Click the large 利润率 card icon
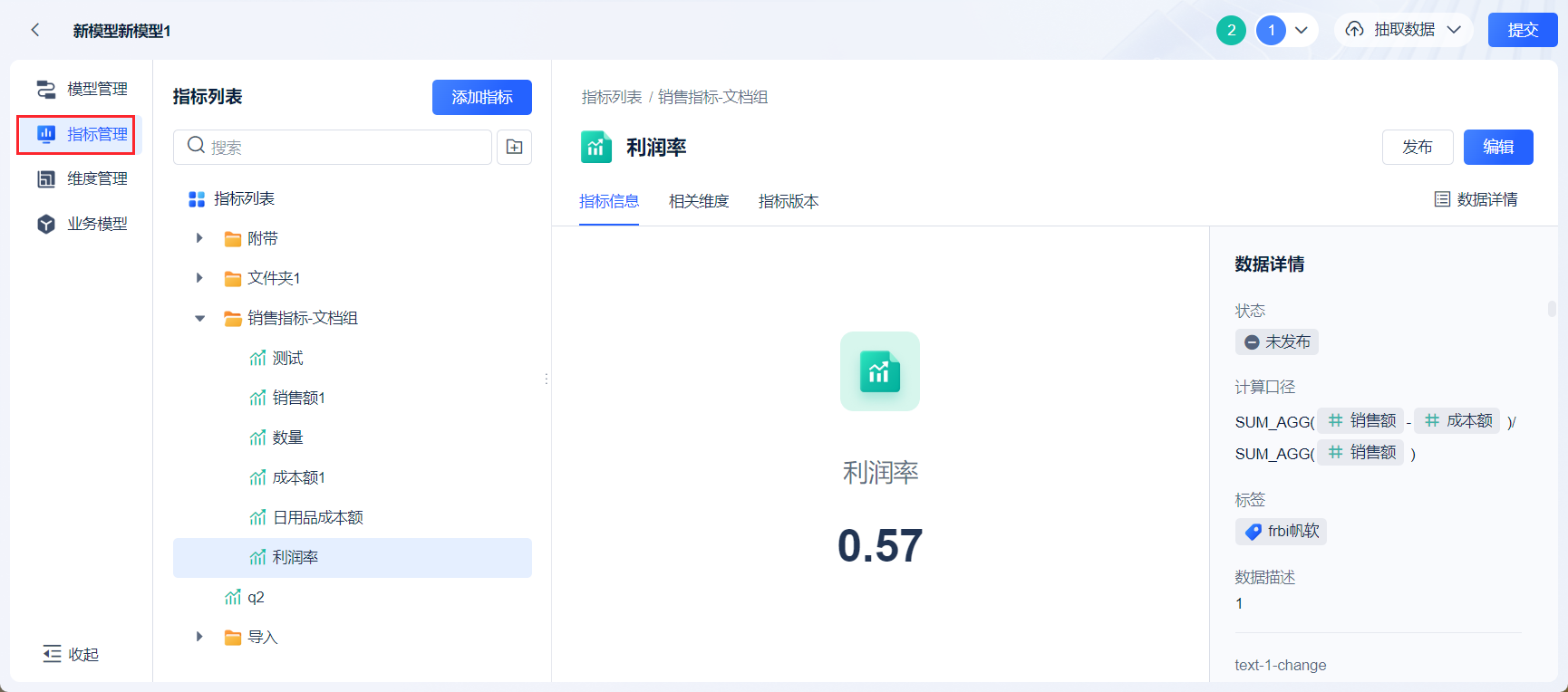 880,371
